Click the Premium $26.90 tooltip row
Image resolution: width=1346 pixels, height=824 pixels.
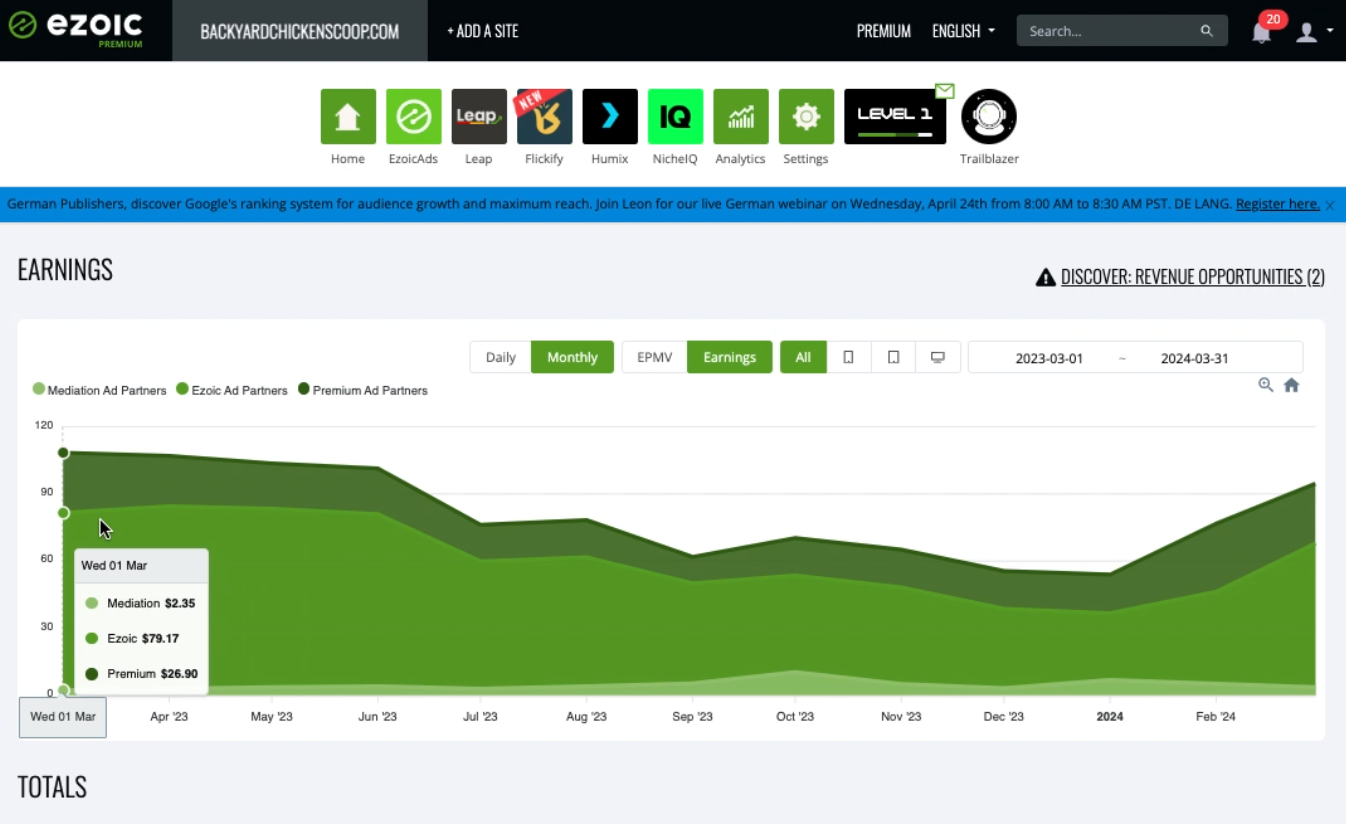[141, 674]
